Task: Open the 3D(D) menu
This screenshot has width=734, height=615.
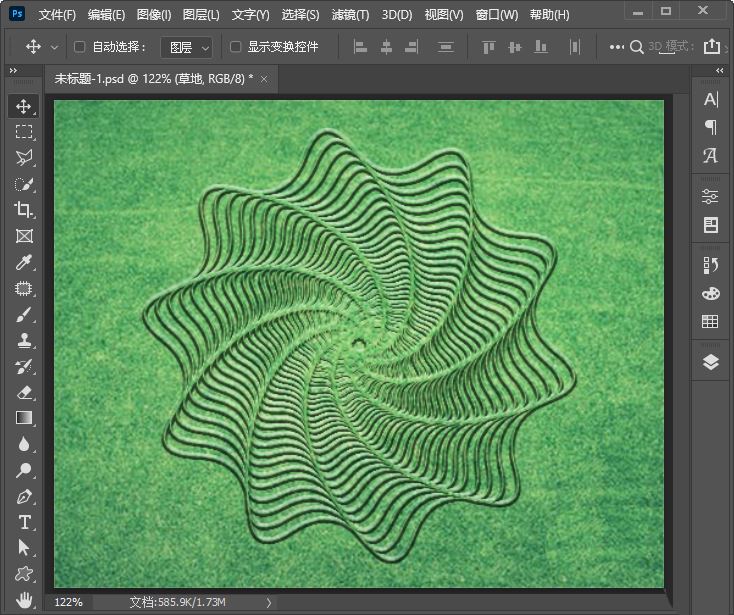Action: click(x=397, y=15)
